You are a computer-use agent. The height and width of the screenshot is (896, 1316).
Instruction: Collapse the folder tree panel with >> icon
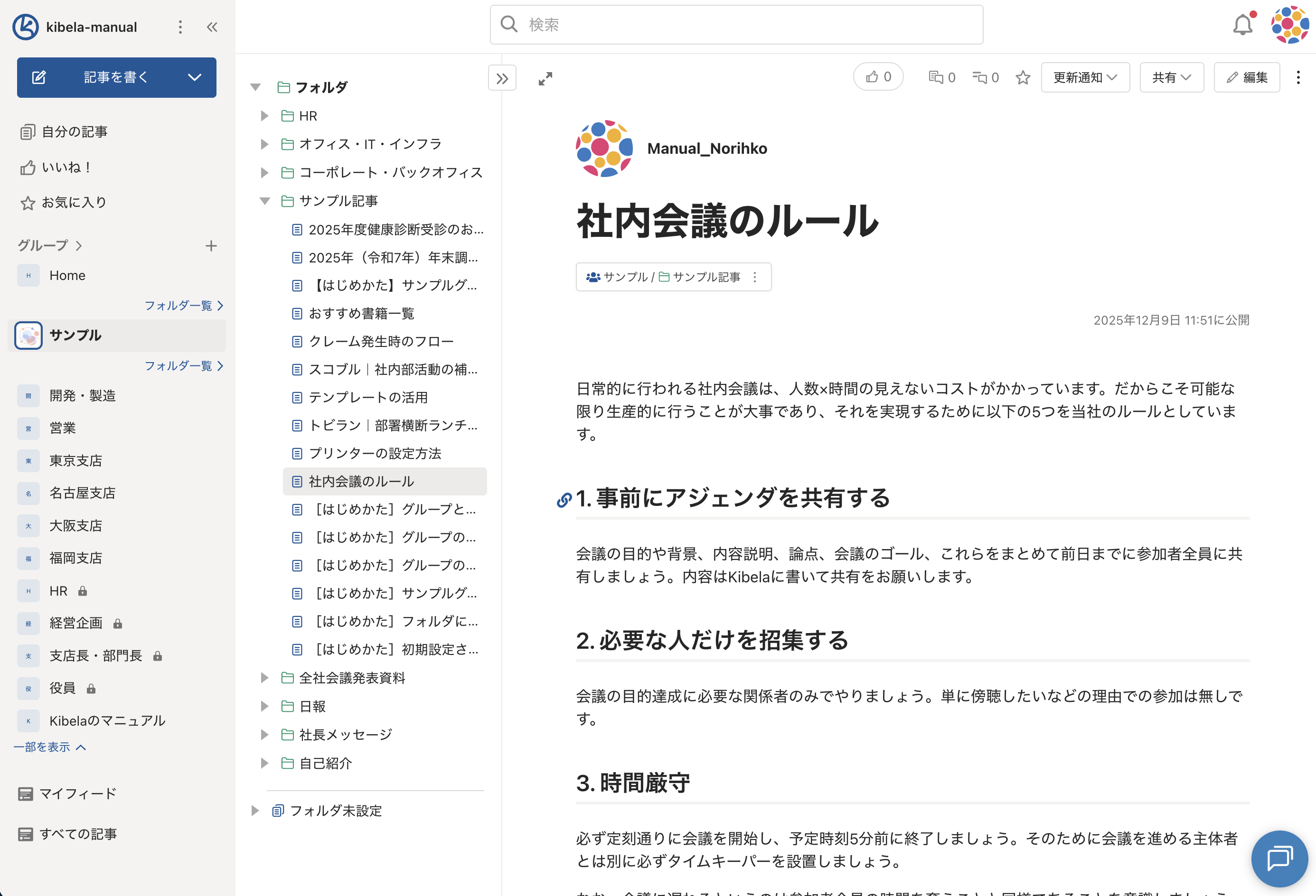pos(501,78)
